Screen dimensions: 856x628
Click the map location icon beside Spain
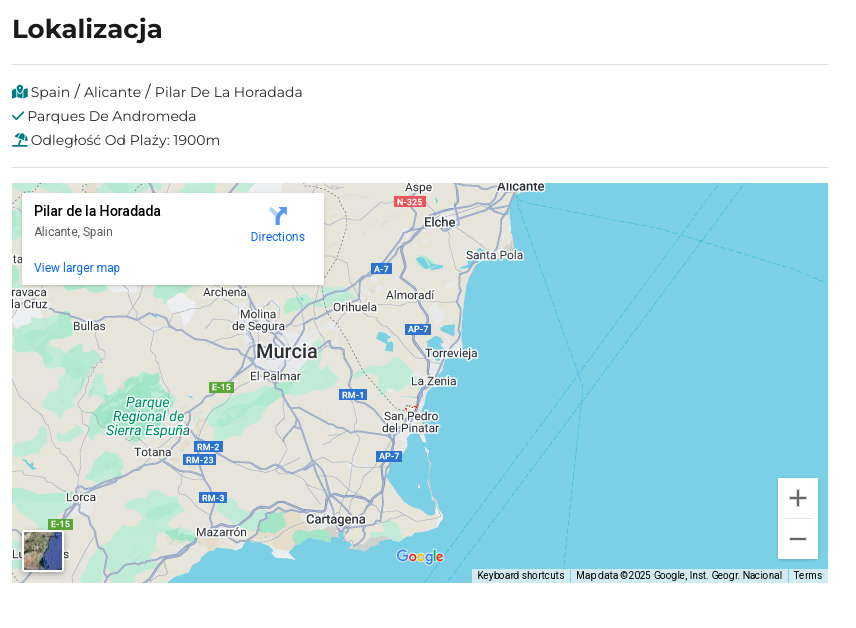[x=20, y=92]
